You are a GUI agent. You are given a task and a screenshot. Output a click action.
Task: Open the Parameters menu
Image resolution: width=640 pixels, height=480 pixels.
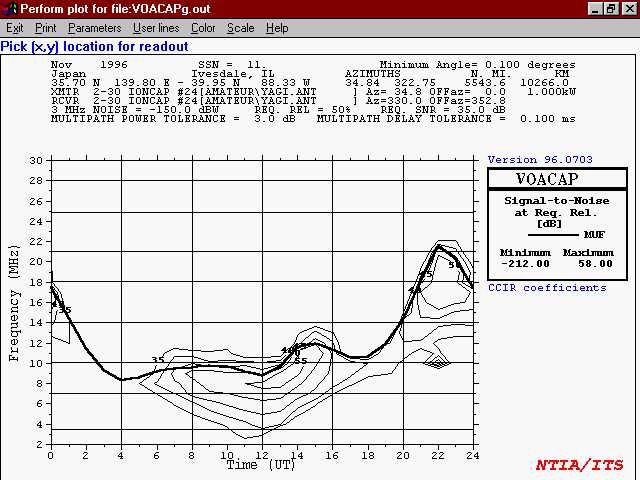coord(94,28)
